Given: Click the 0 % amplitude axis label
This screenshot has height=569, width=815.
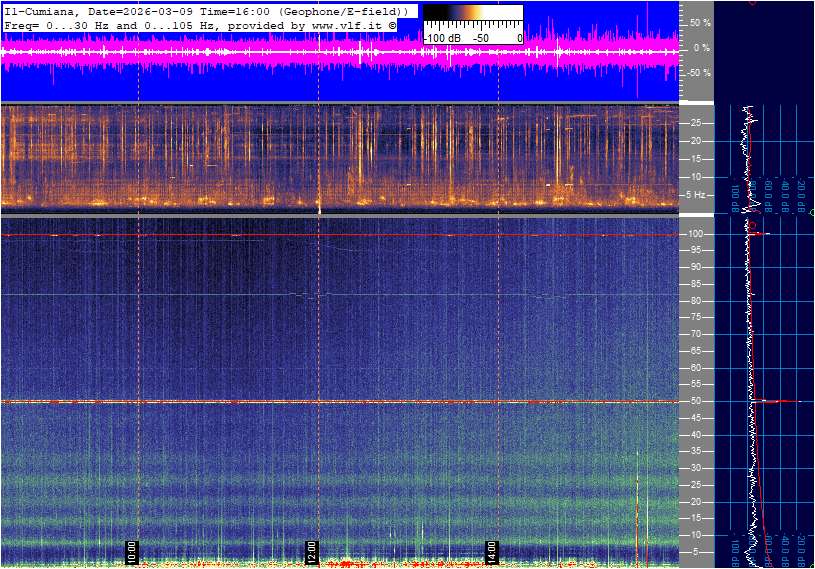Looking at the screenshot, I should pyautogui.click(x=701, y=47).
